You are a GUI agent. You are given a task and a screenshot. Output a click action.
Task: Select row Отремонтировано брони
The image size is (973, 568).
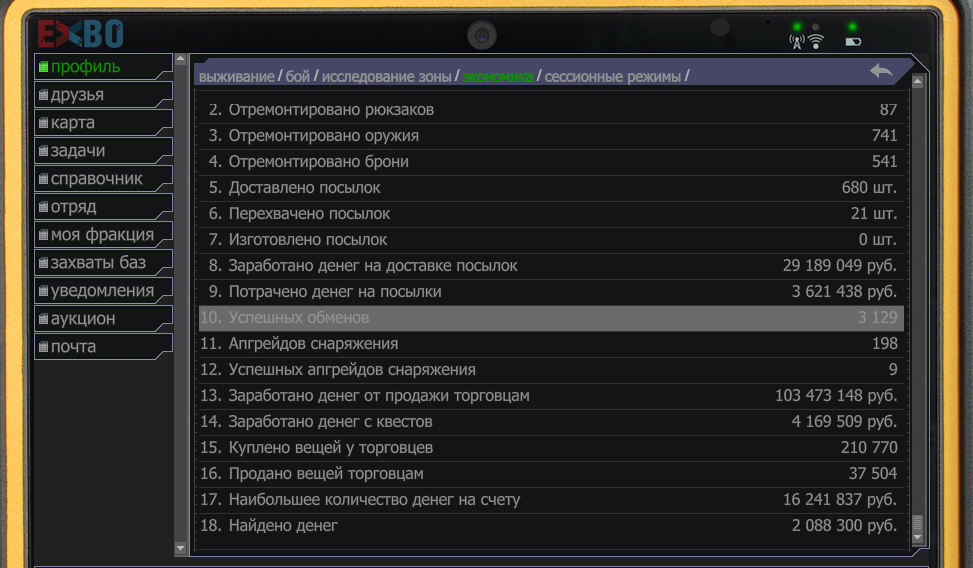point(551,162)
